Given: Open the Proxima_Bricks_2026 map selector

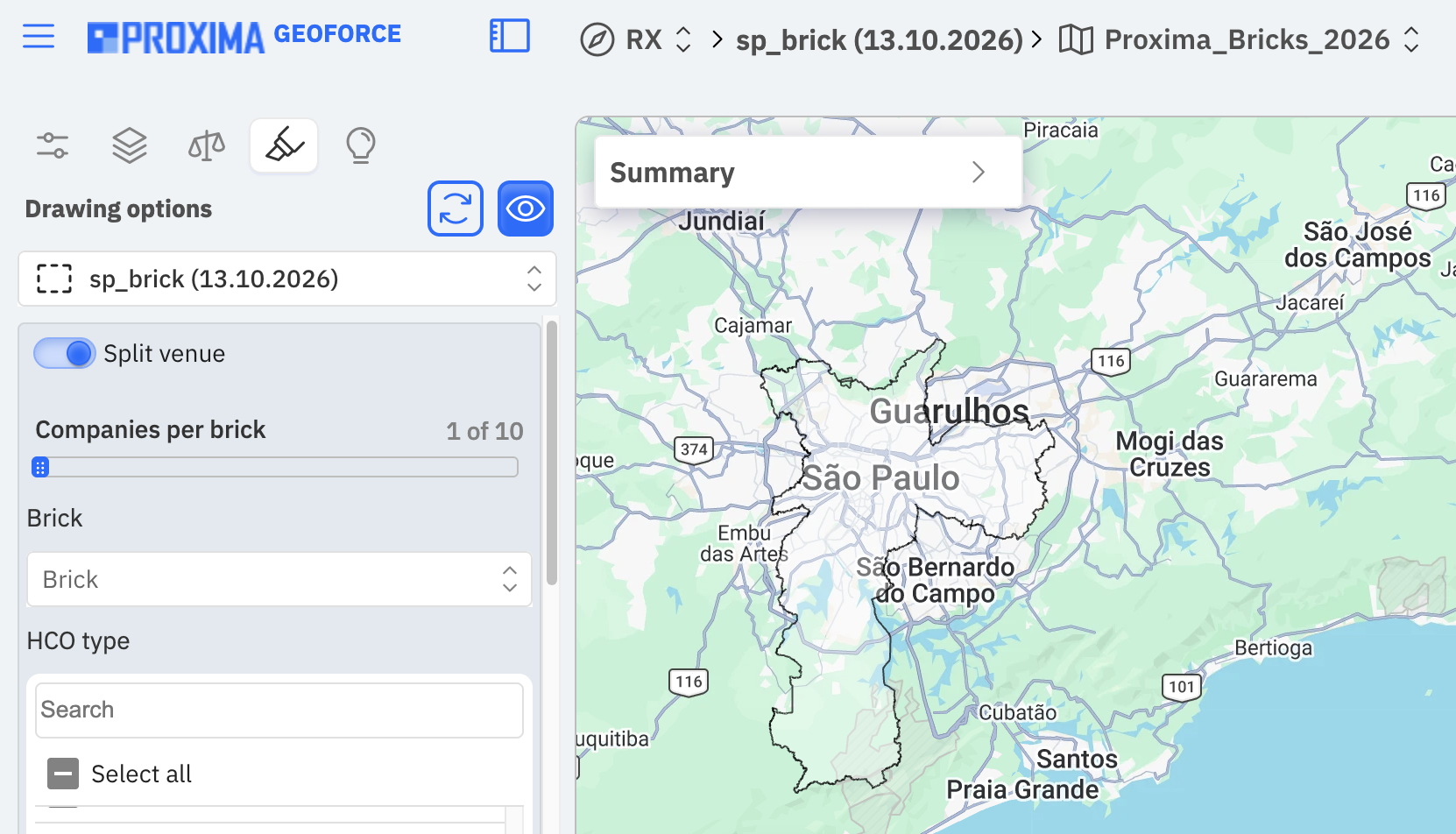Looking at the screenshot, I should coord(1239,39).
